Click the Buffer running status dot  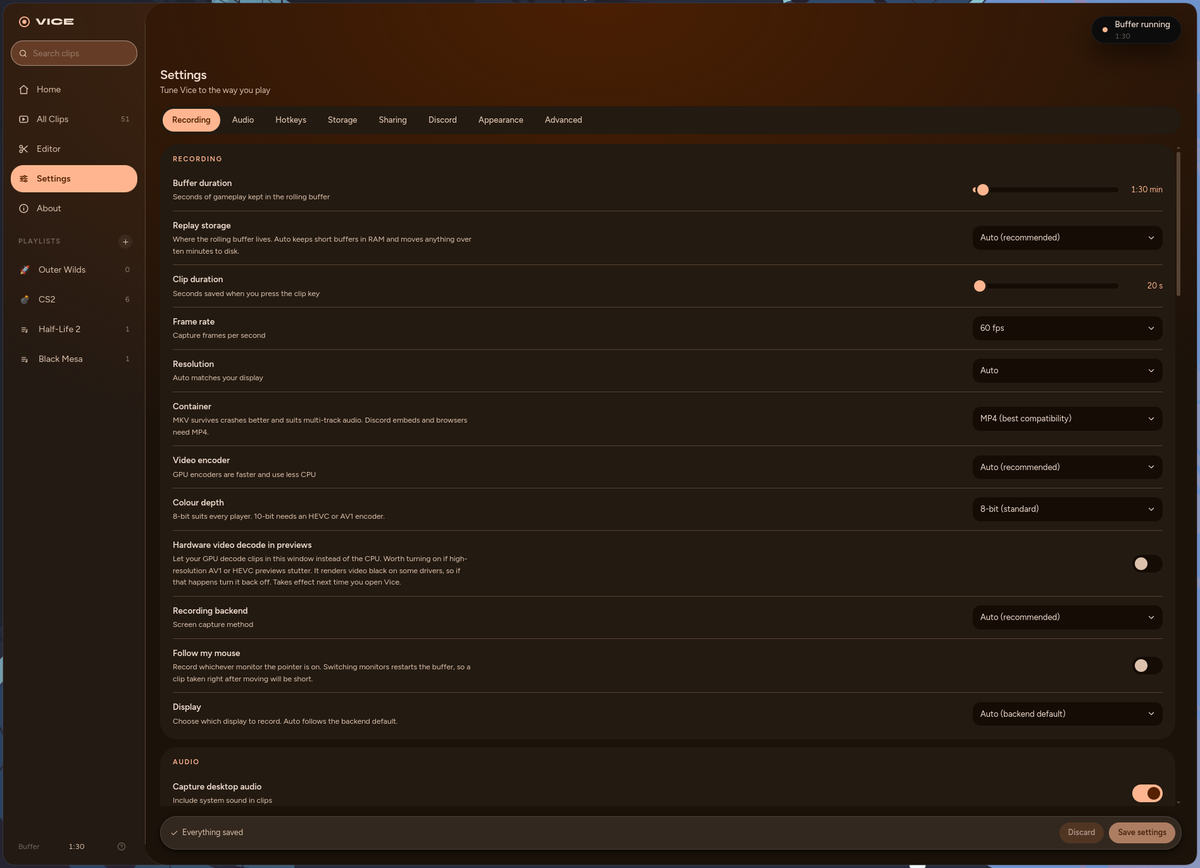(x=1105, y=30)
